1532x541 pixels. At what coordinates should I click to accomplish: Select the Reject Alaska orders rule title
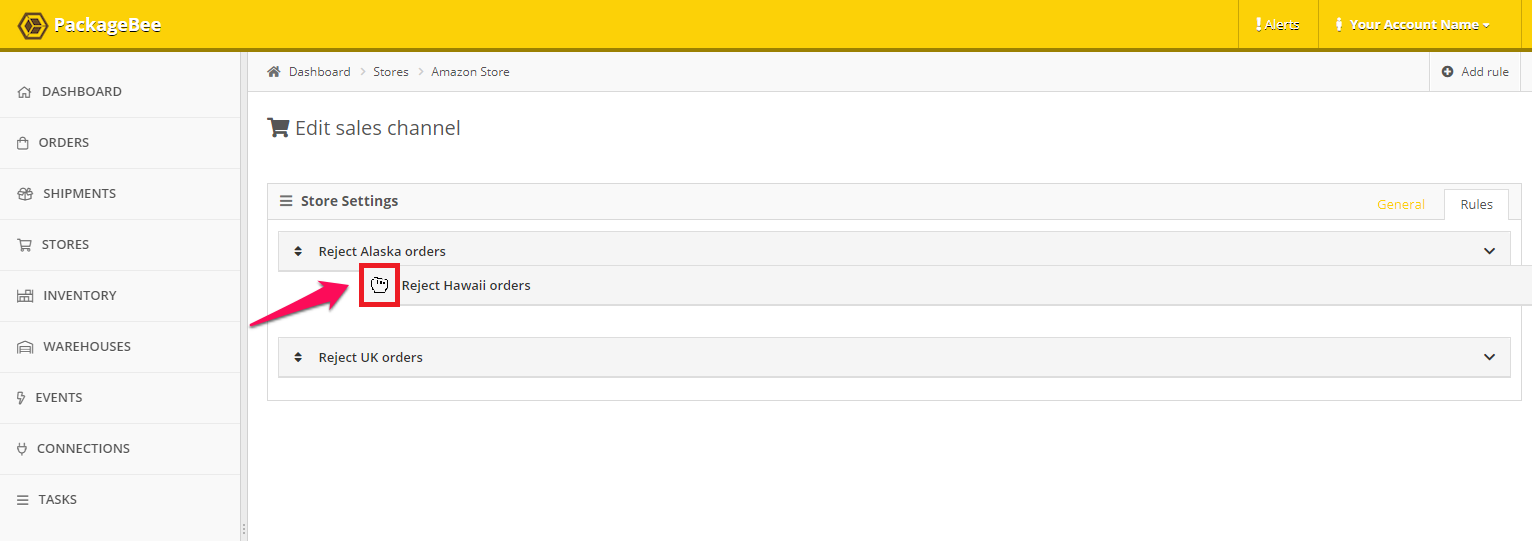[x=382, y=251]
